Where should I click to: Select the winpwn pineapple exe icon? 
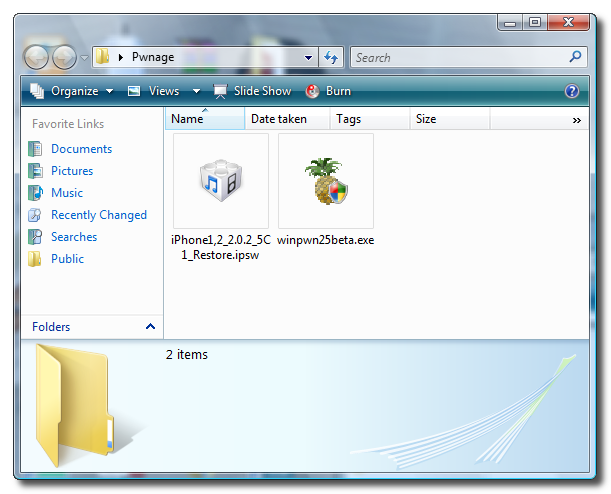[326, 181]
